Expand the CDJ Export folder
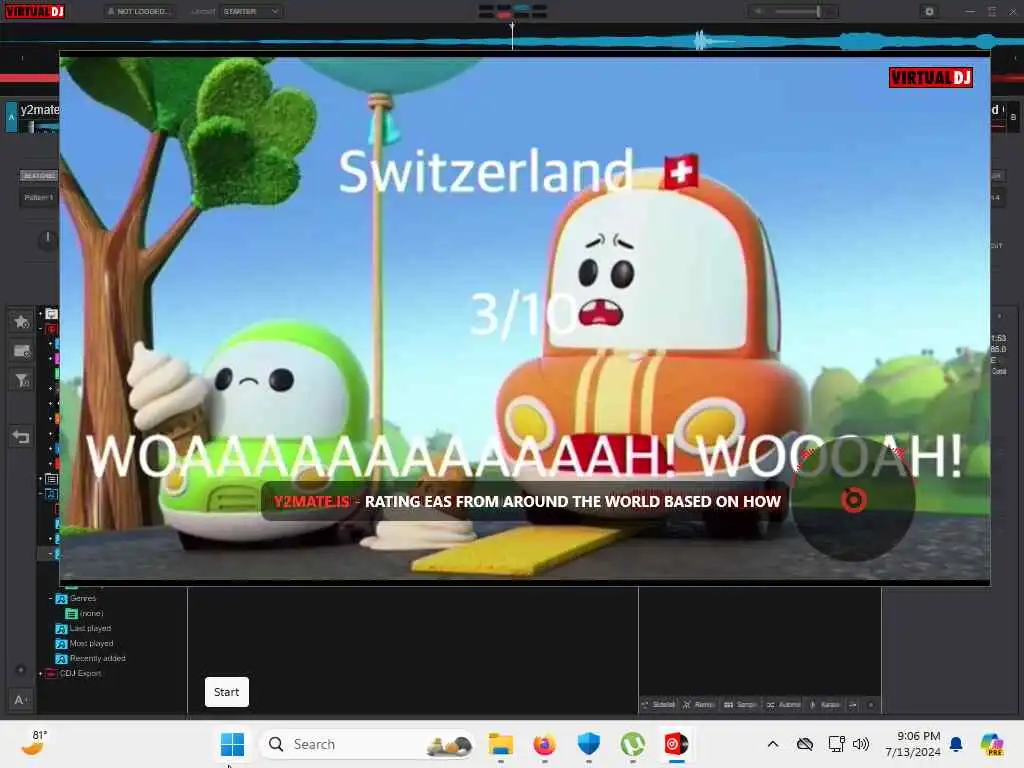The image size is (1024, 768). pos(40,673)
